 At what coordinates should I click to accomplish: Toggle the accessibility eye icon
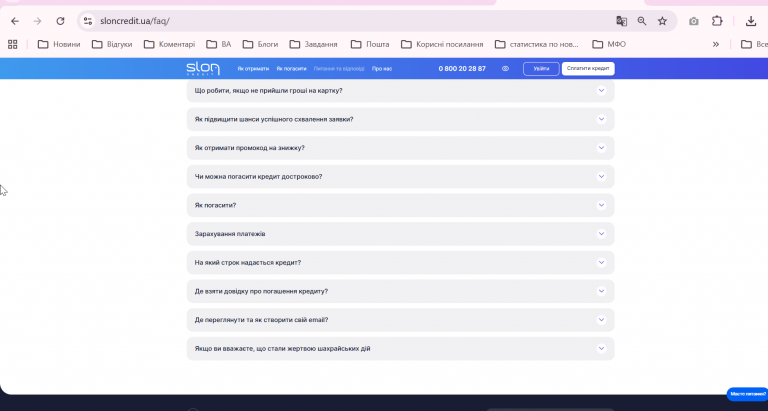(505, 69)
